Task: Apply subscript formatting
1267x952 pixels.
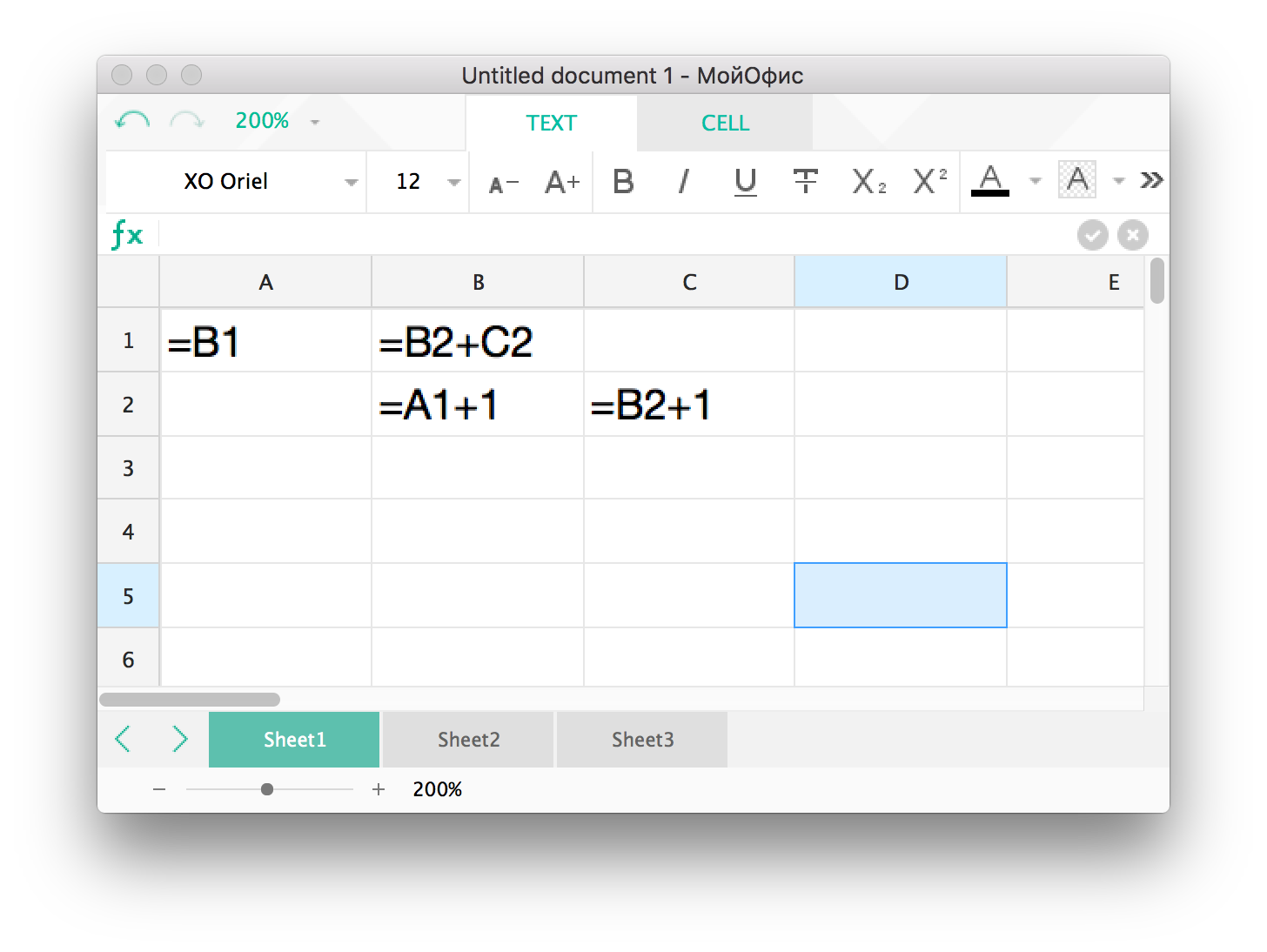Action: click(x=868, y=181)
